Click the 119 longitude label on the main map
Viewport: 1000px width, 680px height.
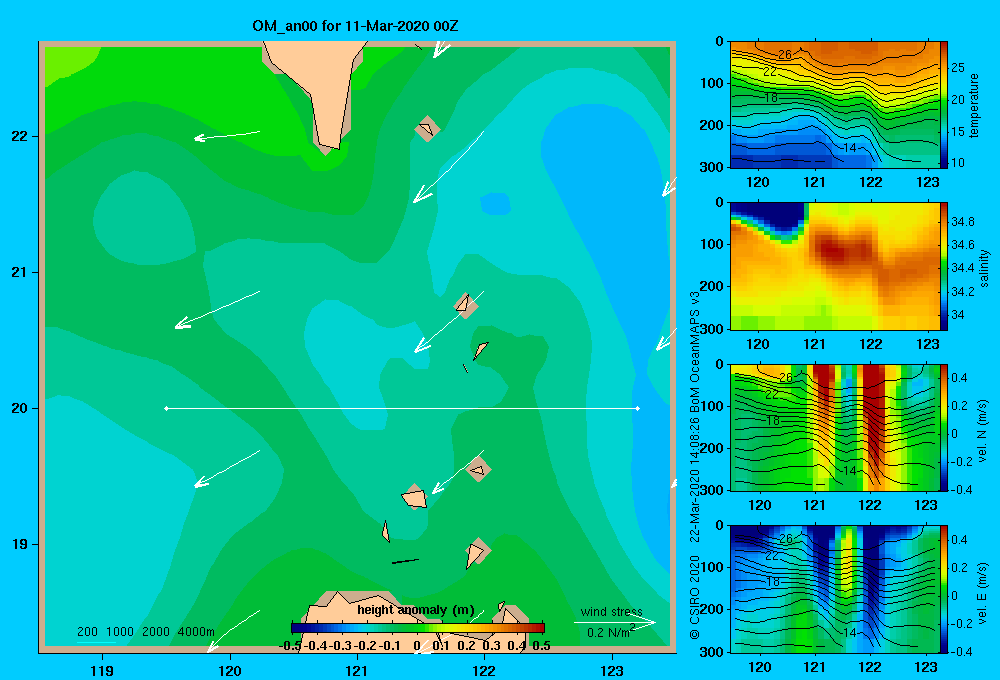point(102,671)
